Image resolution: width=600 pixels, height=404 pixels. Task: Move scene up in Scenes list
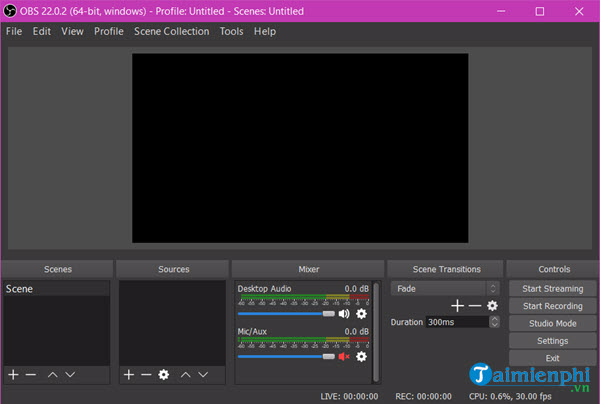[52, 375]
